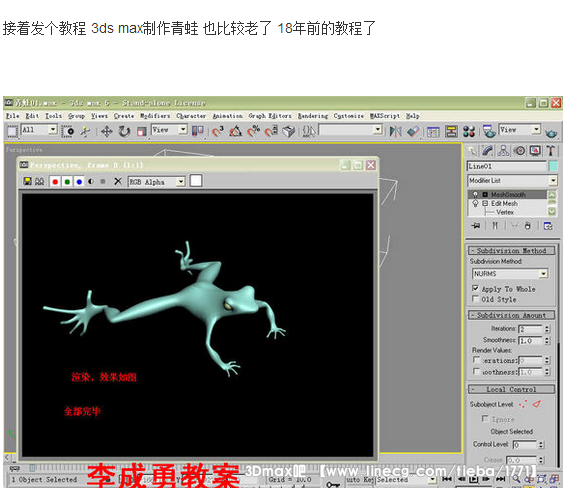The image size is (566, 488).
Task: Click the Mirror Selected Objects icon
Action: coord(396,131)
